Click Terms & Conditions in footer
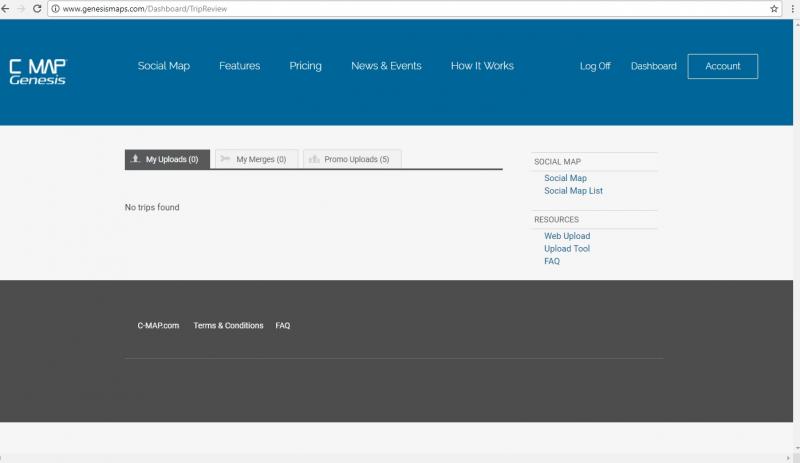This screenshot has height=463, width=800. pos(228,325)
